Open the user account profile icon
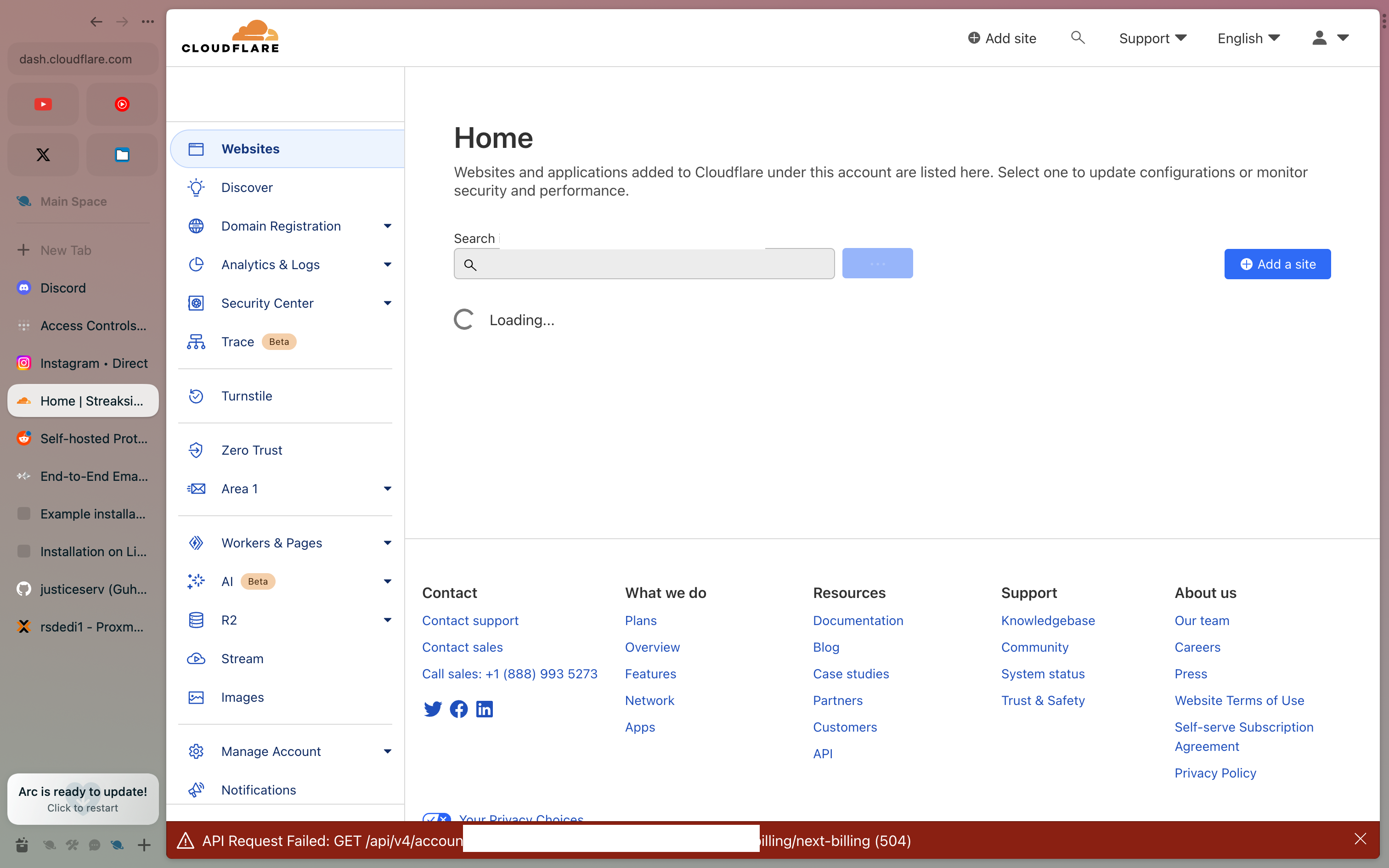The width and height of the screenshot is (1389, 868). tap(1320, 38)
